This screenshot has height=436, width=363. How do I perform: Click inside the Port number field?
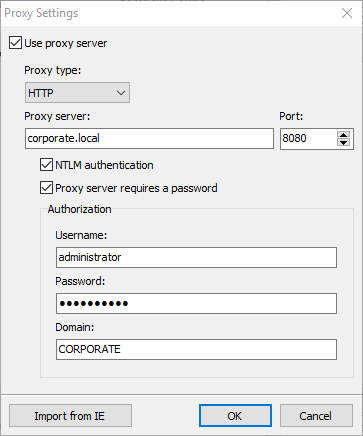309,138
